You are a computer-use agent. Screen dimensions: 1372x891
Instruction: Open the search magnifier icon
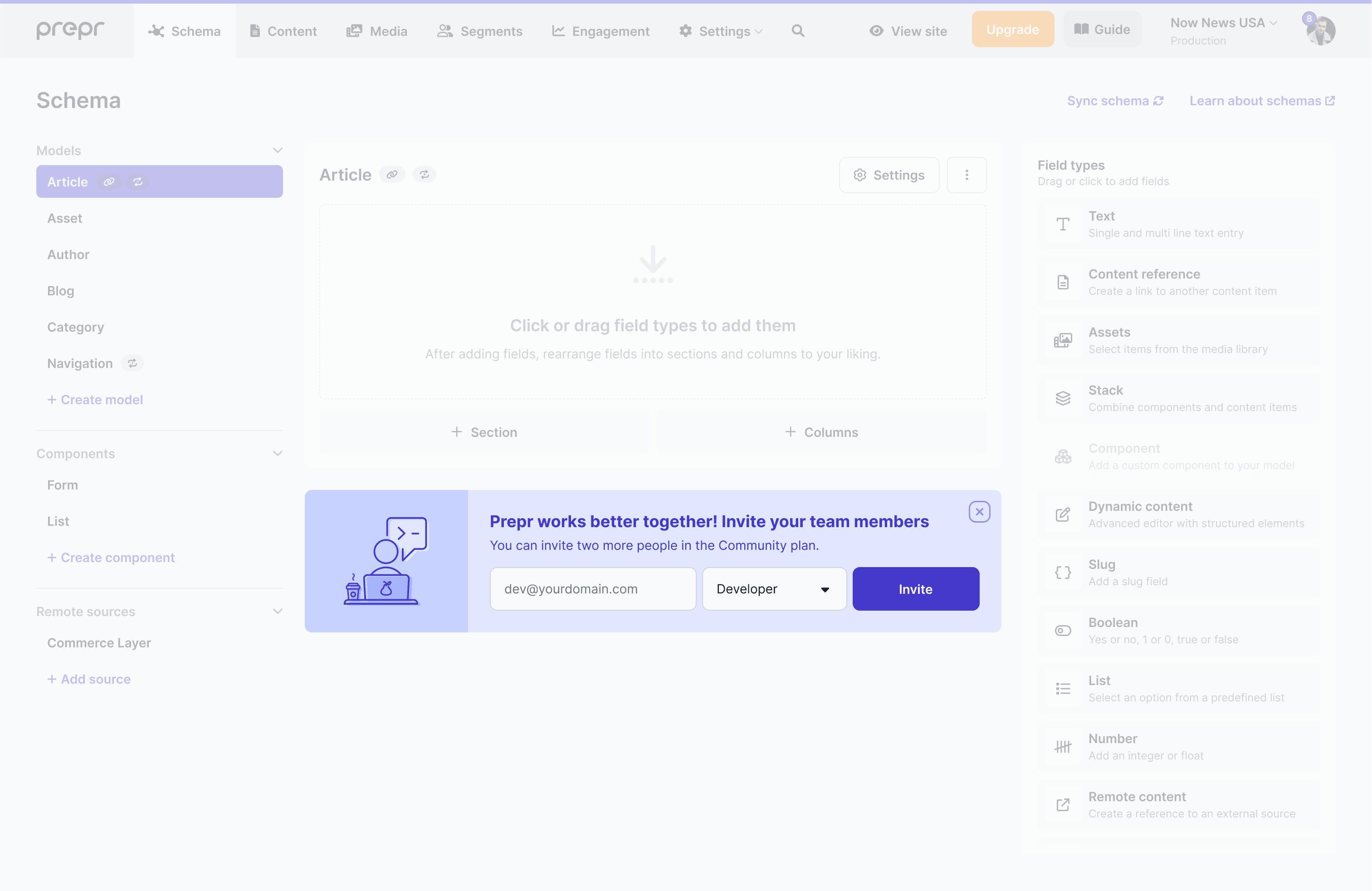coord(798,30)
